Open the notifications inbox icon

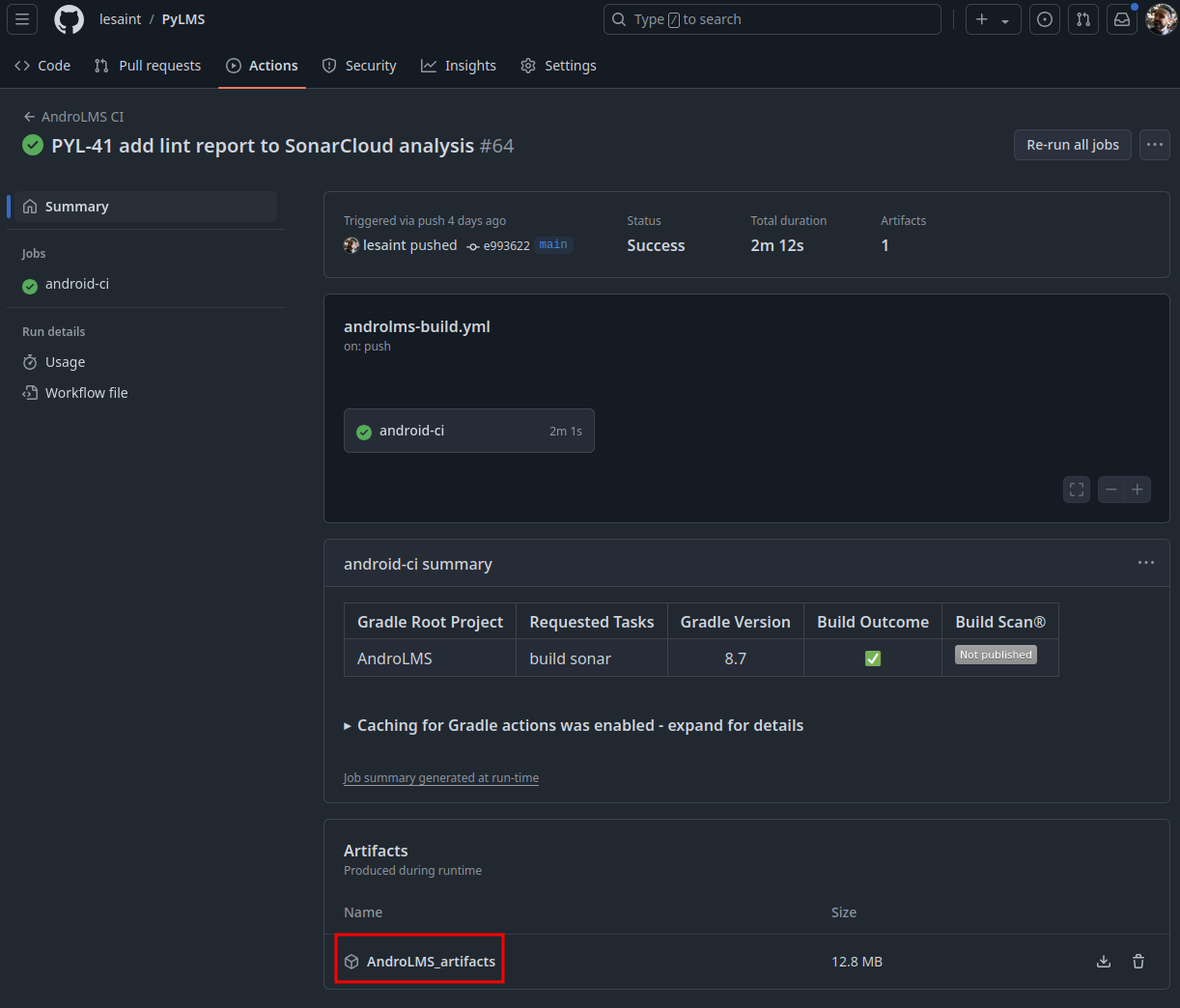point(1121,19)
